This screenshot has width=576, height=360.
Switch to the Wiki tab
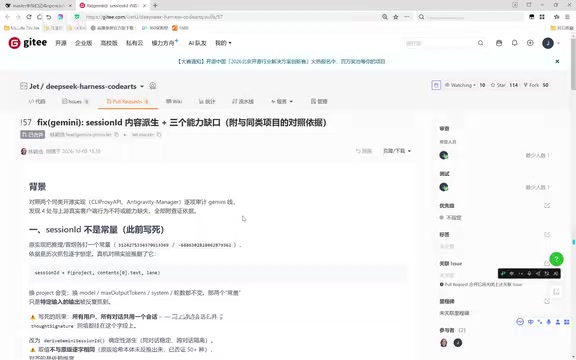click(174, 101)
